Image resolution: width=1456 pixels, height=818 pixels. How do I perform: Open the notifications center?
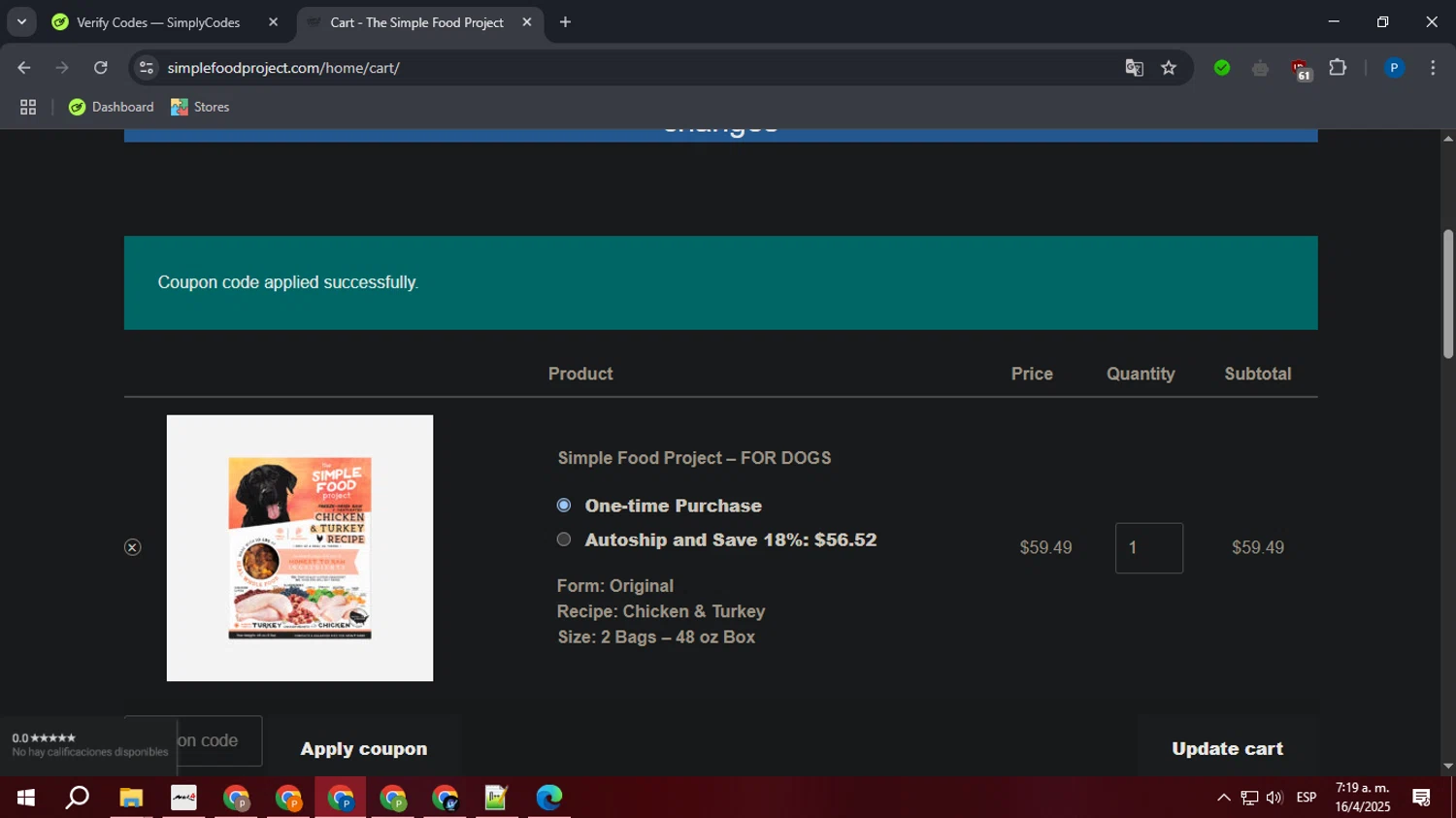click(x=1422, y=798)
